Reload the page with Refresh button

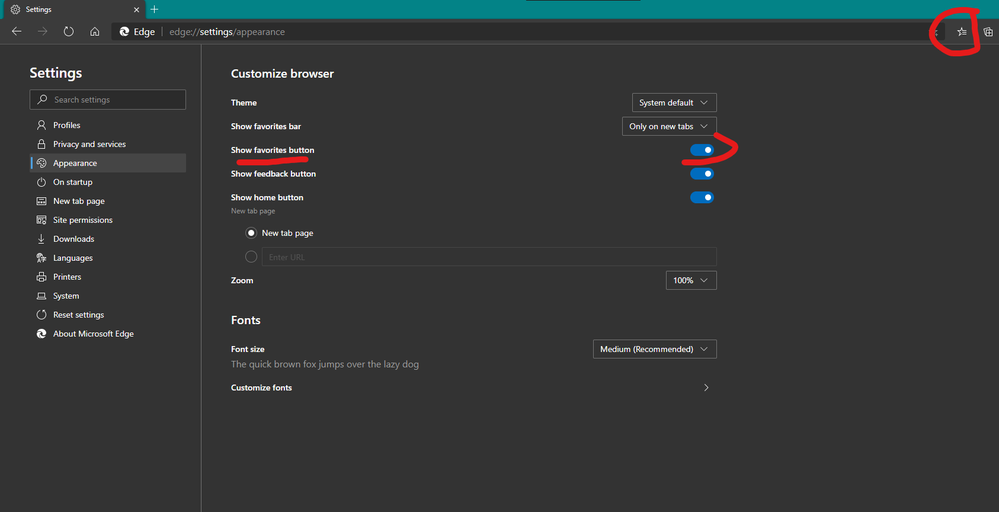pyautogui.click(x=68, y=31)
